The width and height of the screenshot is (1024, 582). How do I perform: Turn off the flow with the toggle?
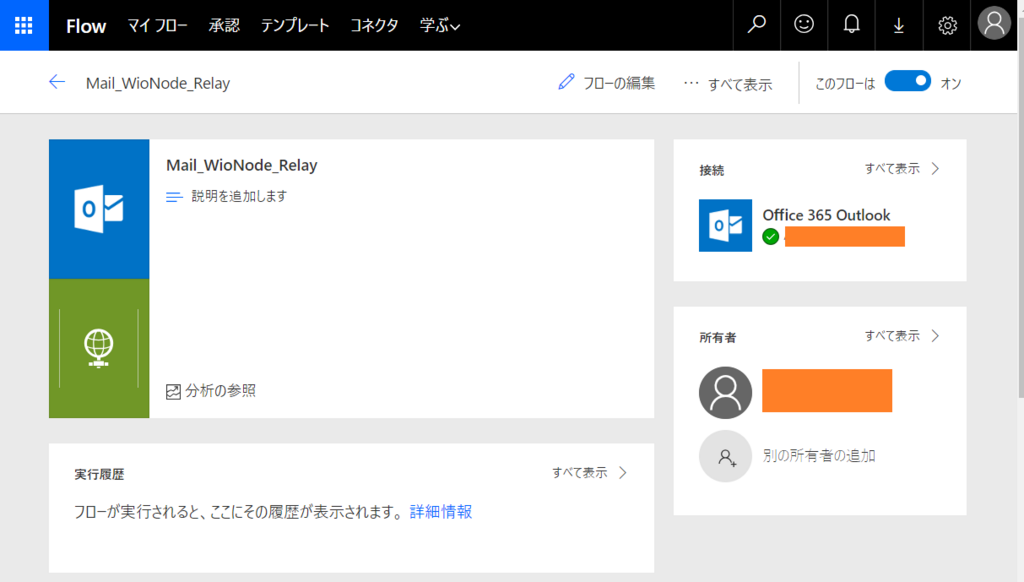(908, 82)
